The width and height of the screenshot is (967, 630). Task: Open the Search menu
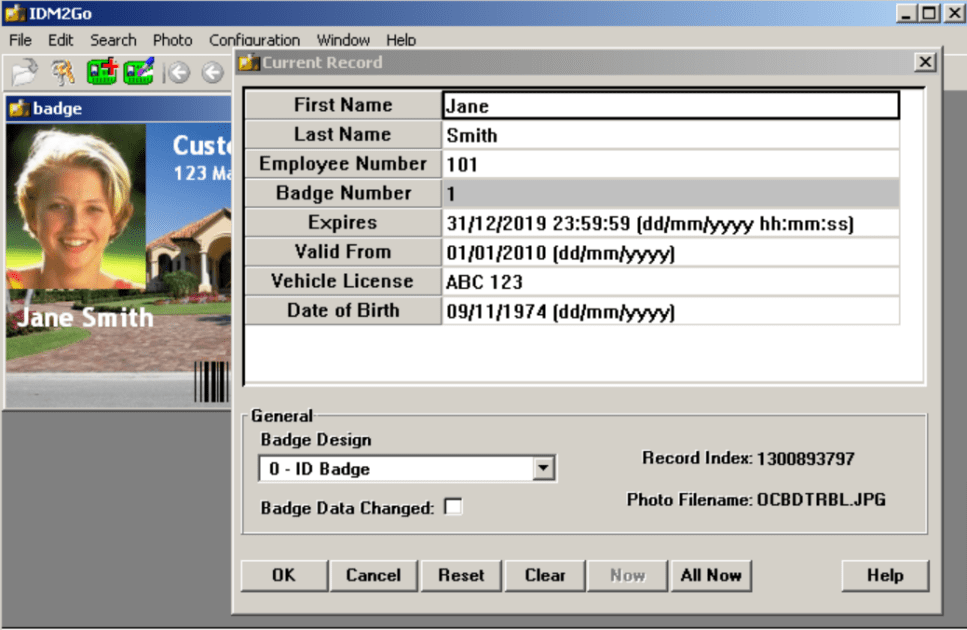(x=113, y=40)
